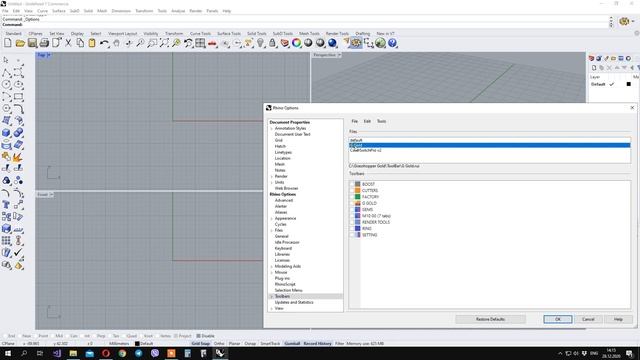Toggle Gumball in status bar
The width and height of the screenshot is (640, 360).
(292, 344)
